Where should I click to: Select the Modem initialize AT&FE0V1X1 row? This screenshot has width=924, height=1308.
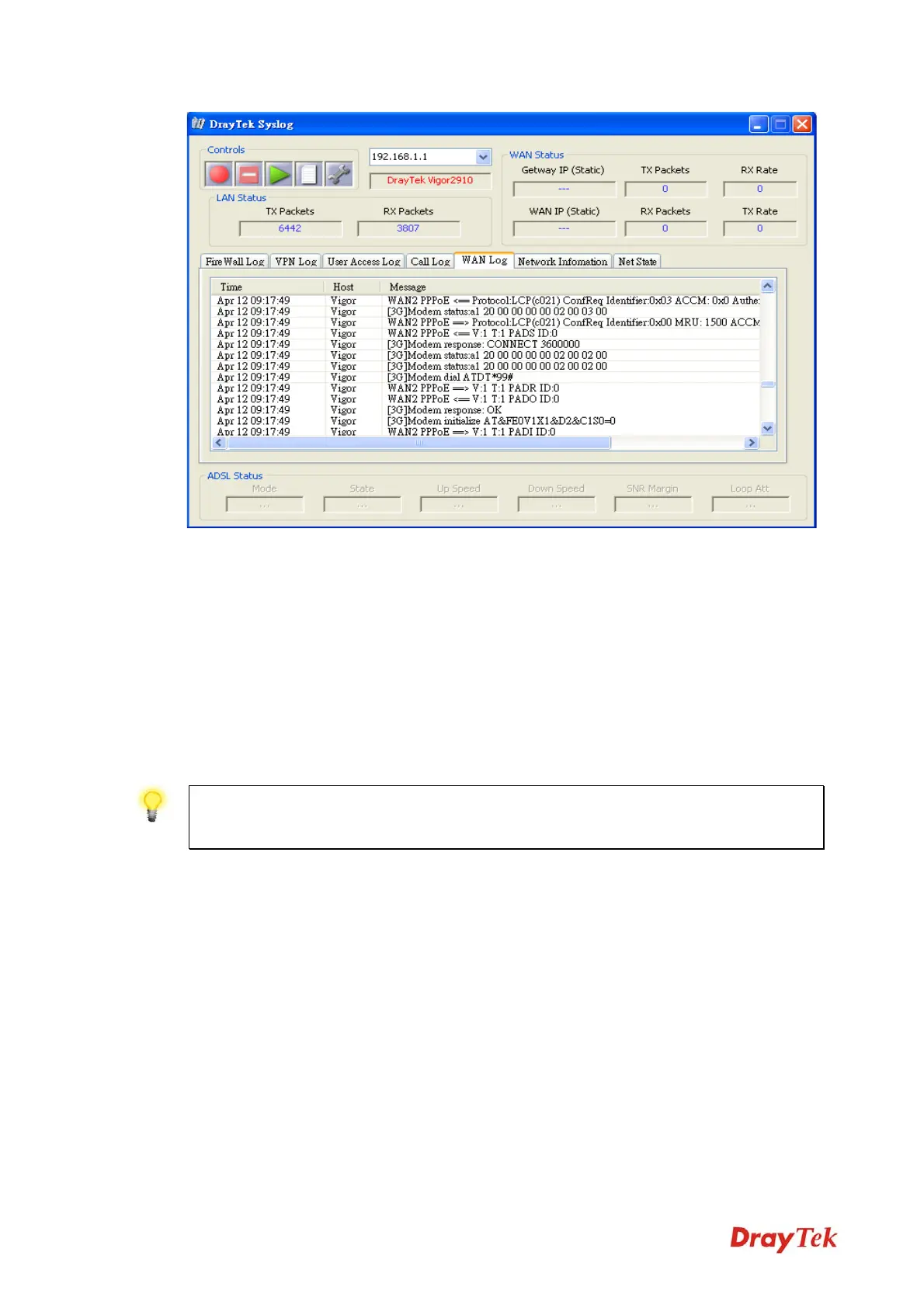485,420
